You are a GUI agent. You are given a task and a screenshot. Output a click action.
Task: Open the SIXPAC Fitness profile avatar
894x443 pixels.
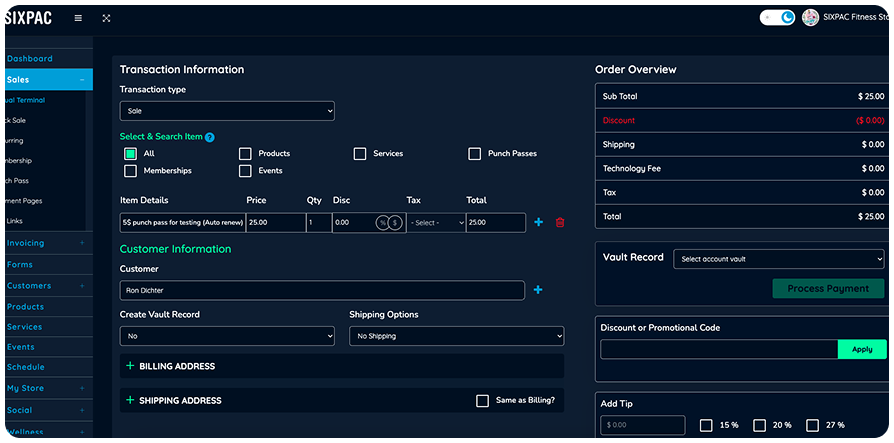[x=810, y=18]
